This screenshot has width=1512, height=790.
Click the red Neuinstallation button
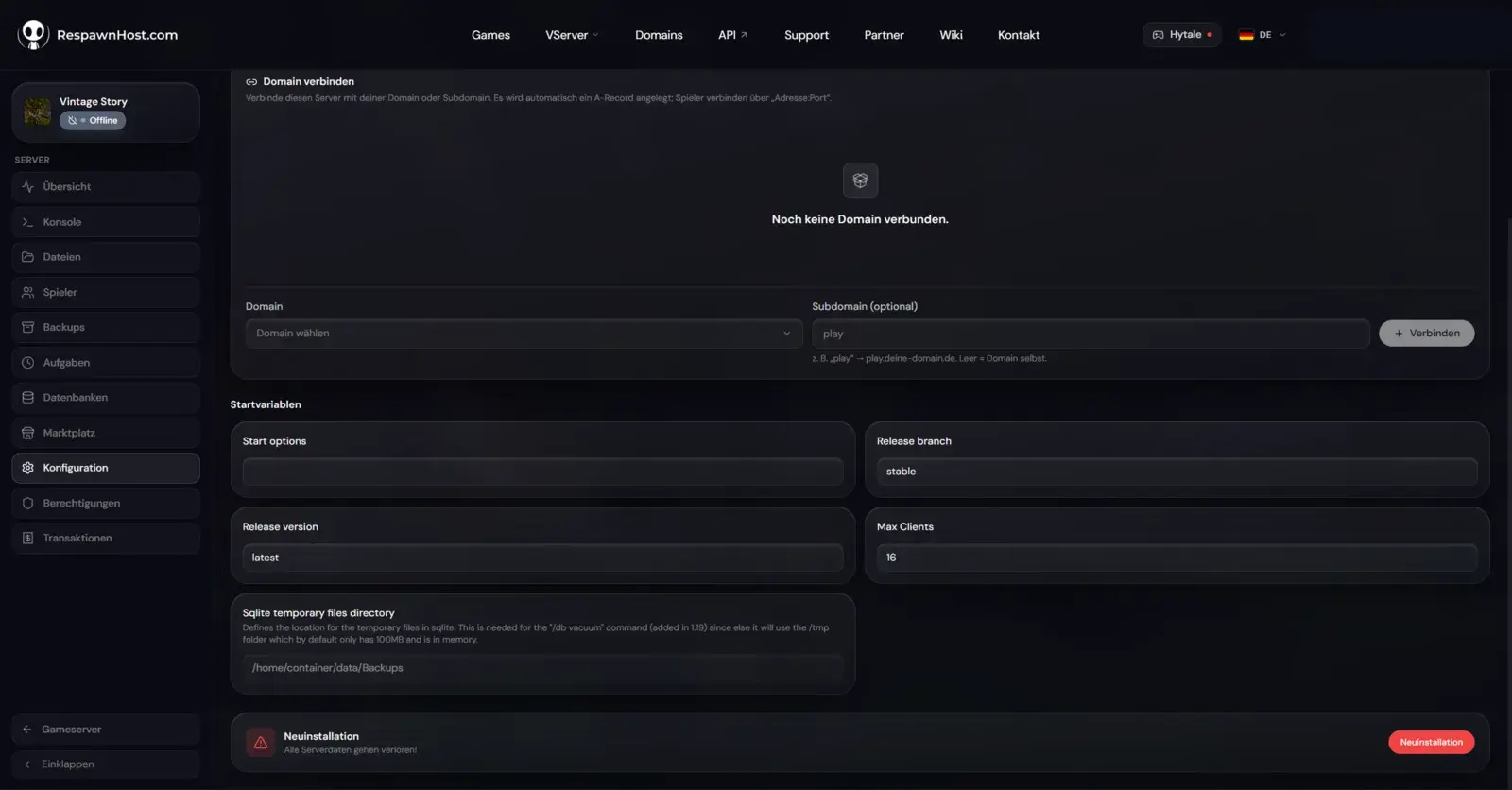point(1432,743)
